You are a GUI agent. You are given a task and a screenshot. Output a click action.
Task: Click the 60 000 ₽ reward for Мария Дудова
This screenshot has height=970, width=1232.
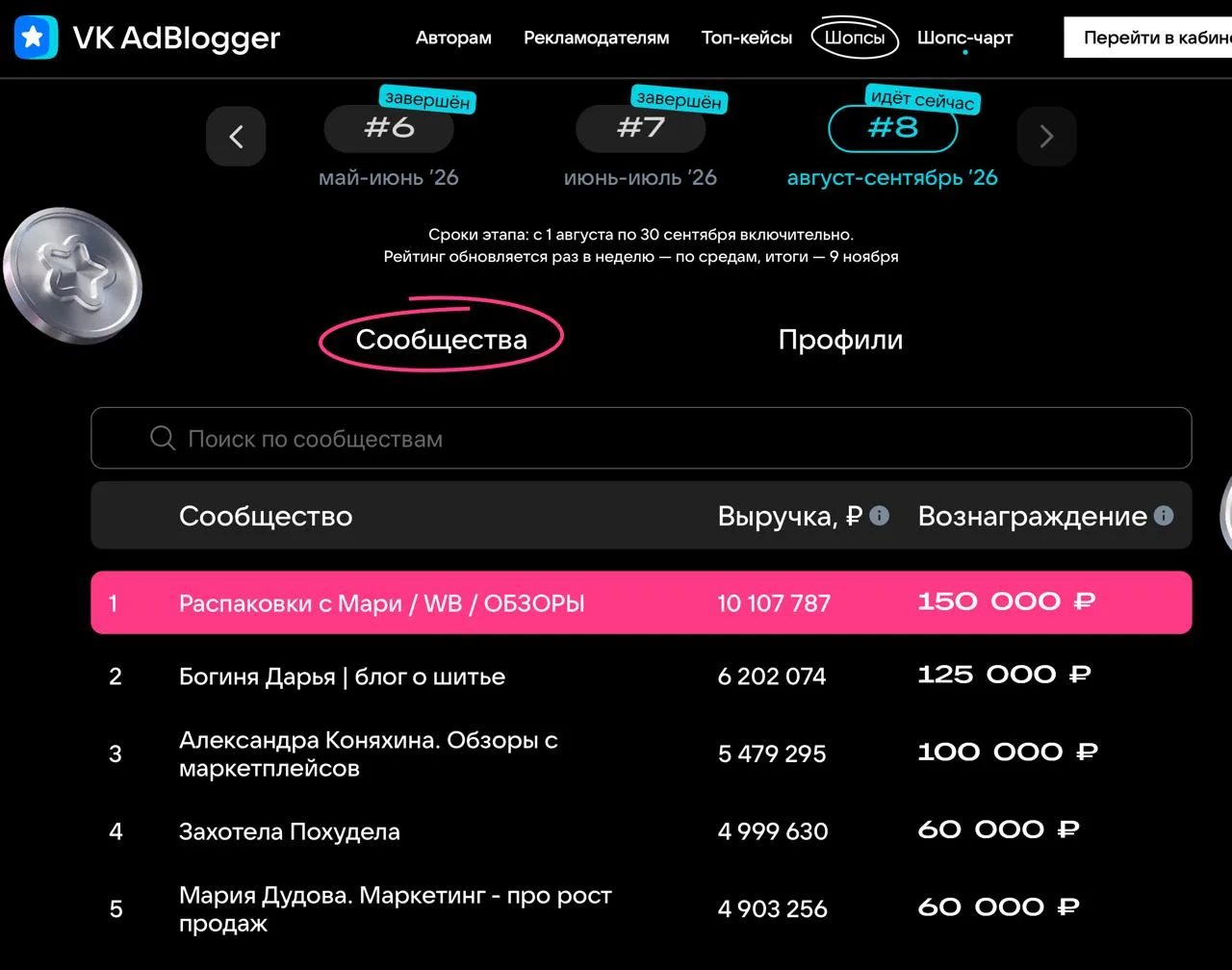[998, 907]
